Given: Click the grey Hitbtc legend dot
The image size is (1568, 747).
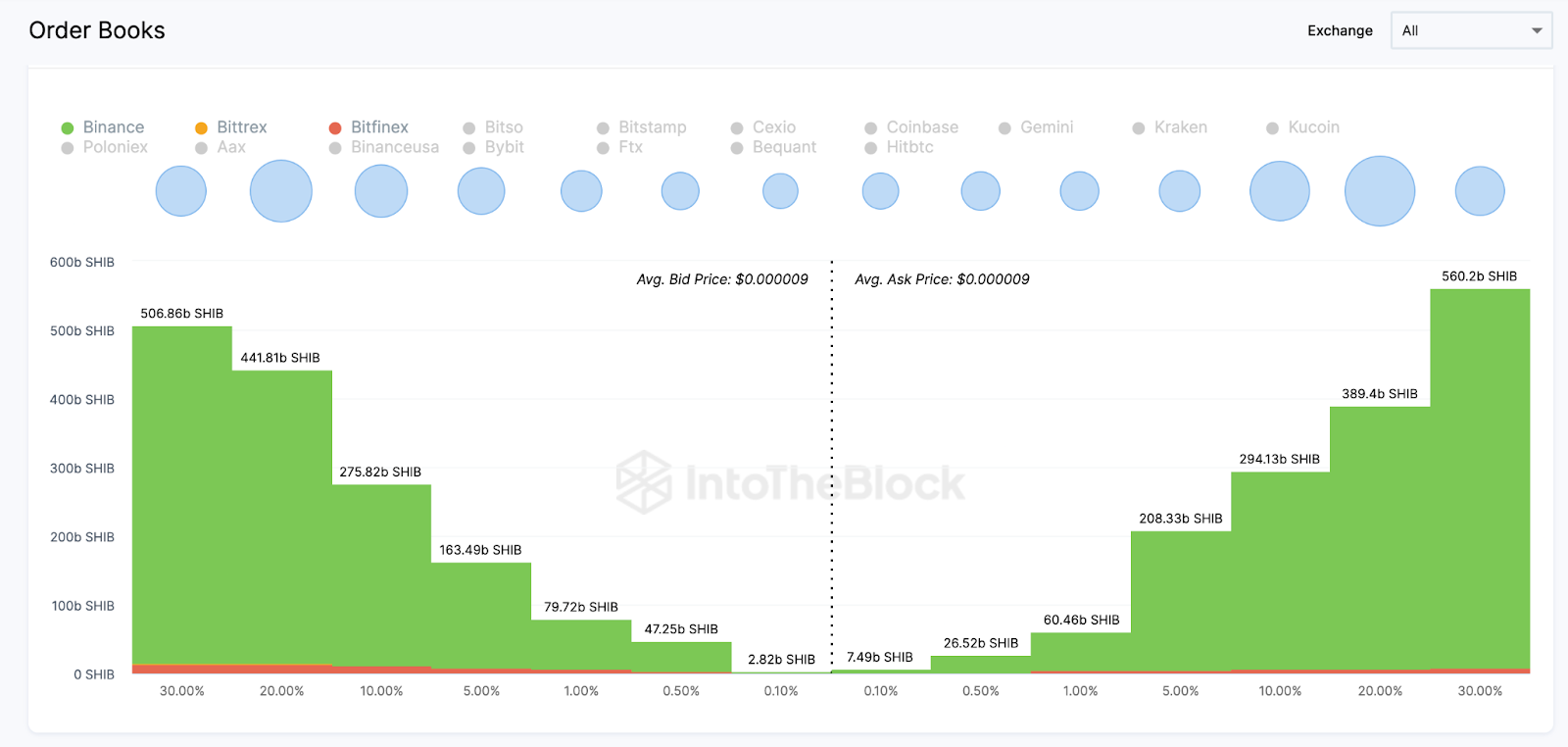Looking at the screenshot, I should click(870, 148).
